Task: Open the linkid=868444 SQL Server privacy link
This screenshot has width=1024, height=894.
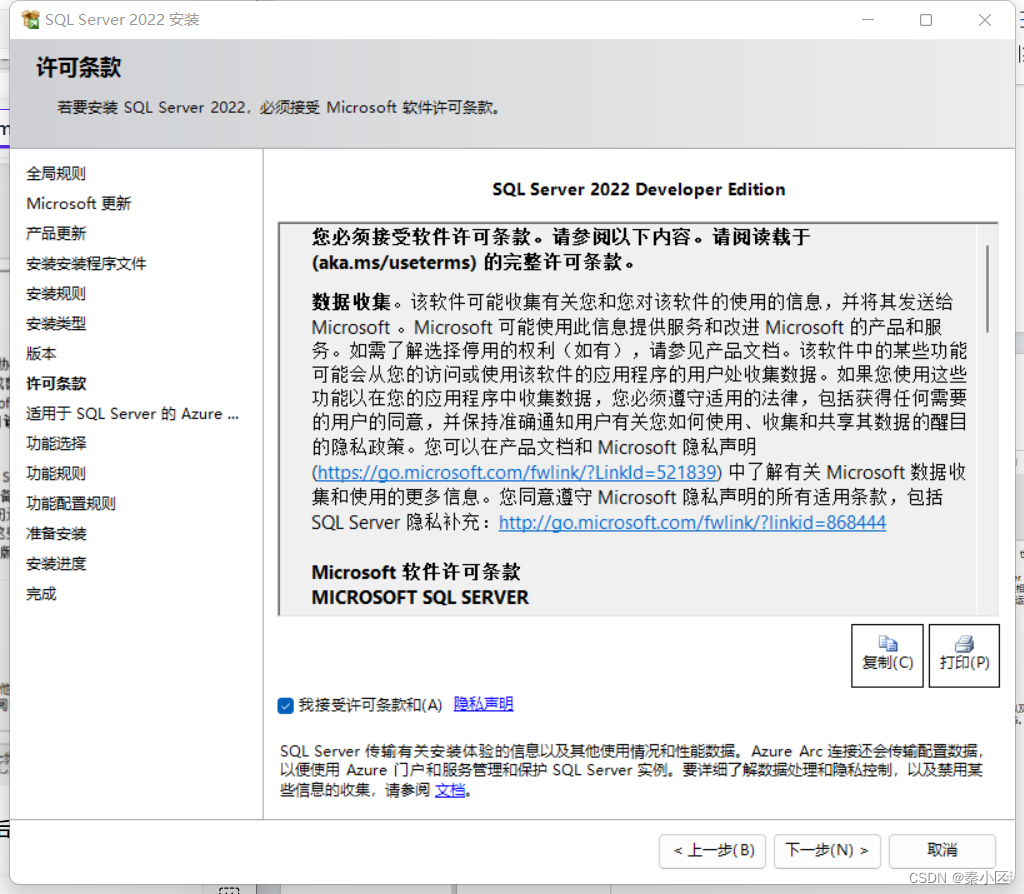Action: click(692, 522)
